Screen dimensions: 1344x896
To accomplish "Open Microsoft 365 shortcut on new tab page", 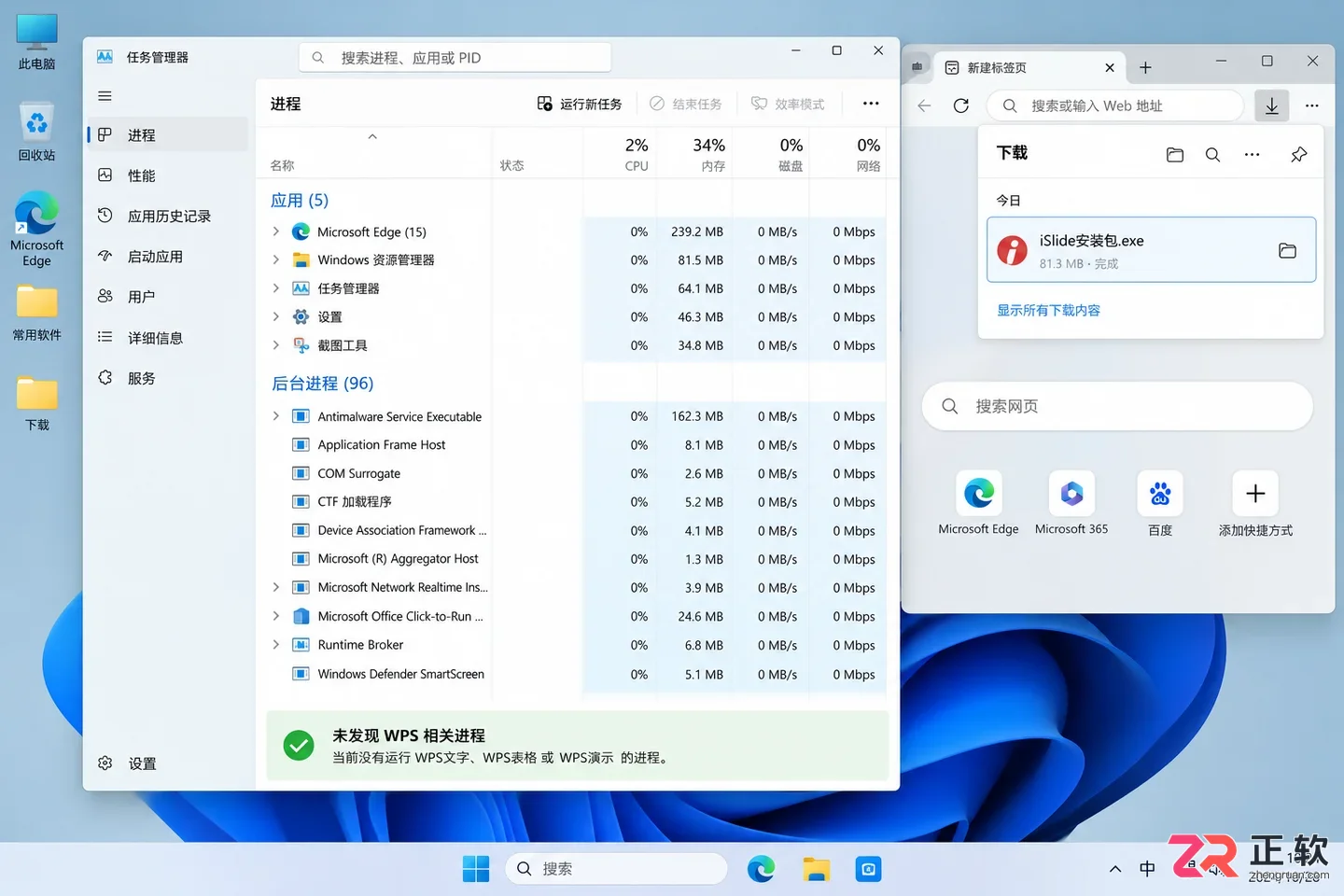I will (1071, 504).
